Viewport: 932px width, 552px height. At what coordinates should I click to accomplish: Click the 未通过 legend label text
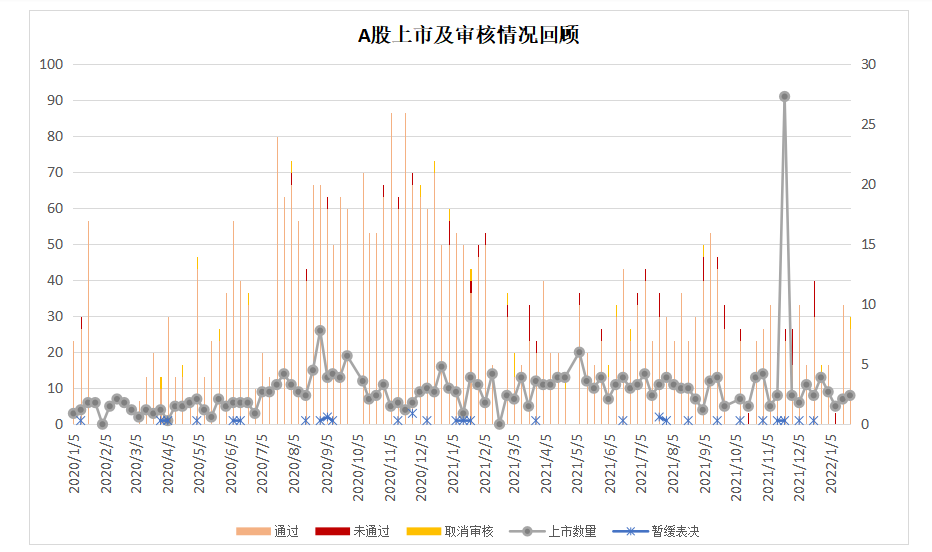(370, 531)
